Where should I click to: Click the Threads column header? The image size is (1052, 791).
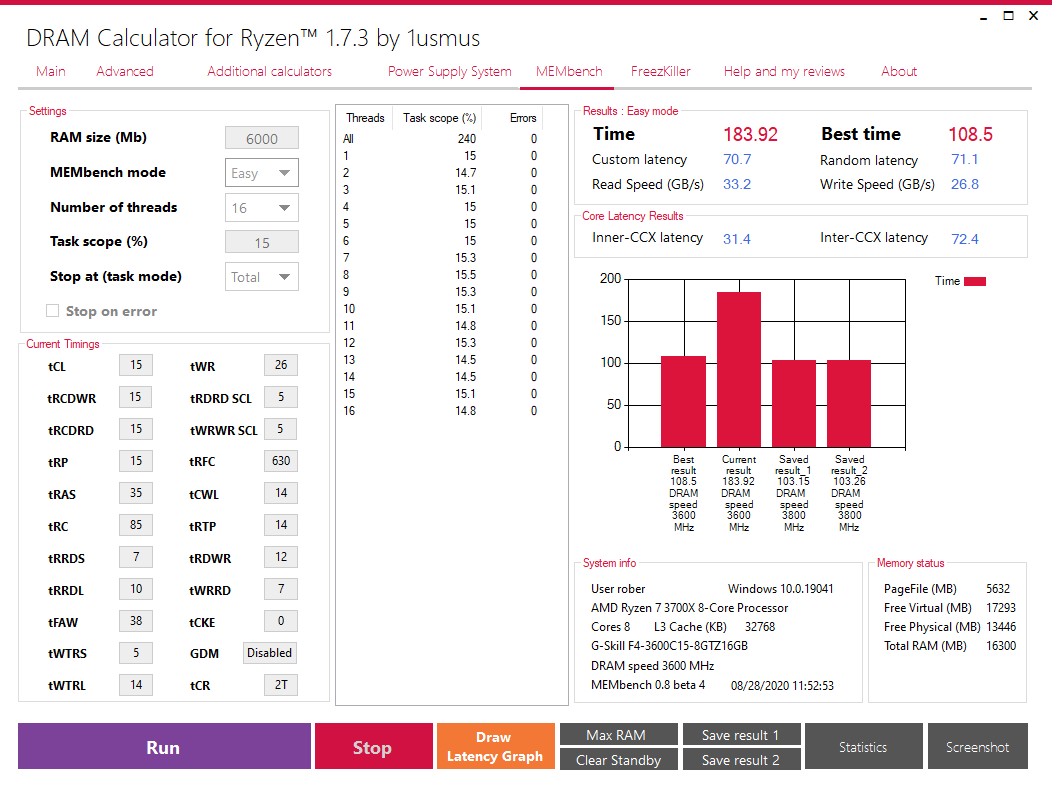[x=365, y=118]
